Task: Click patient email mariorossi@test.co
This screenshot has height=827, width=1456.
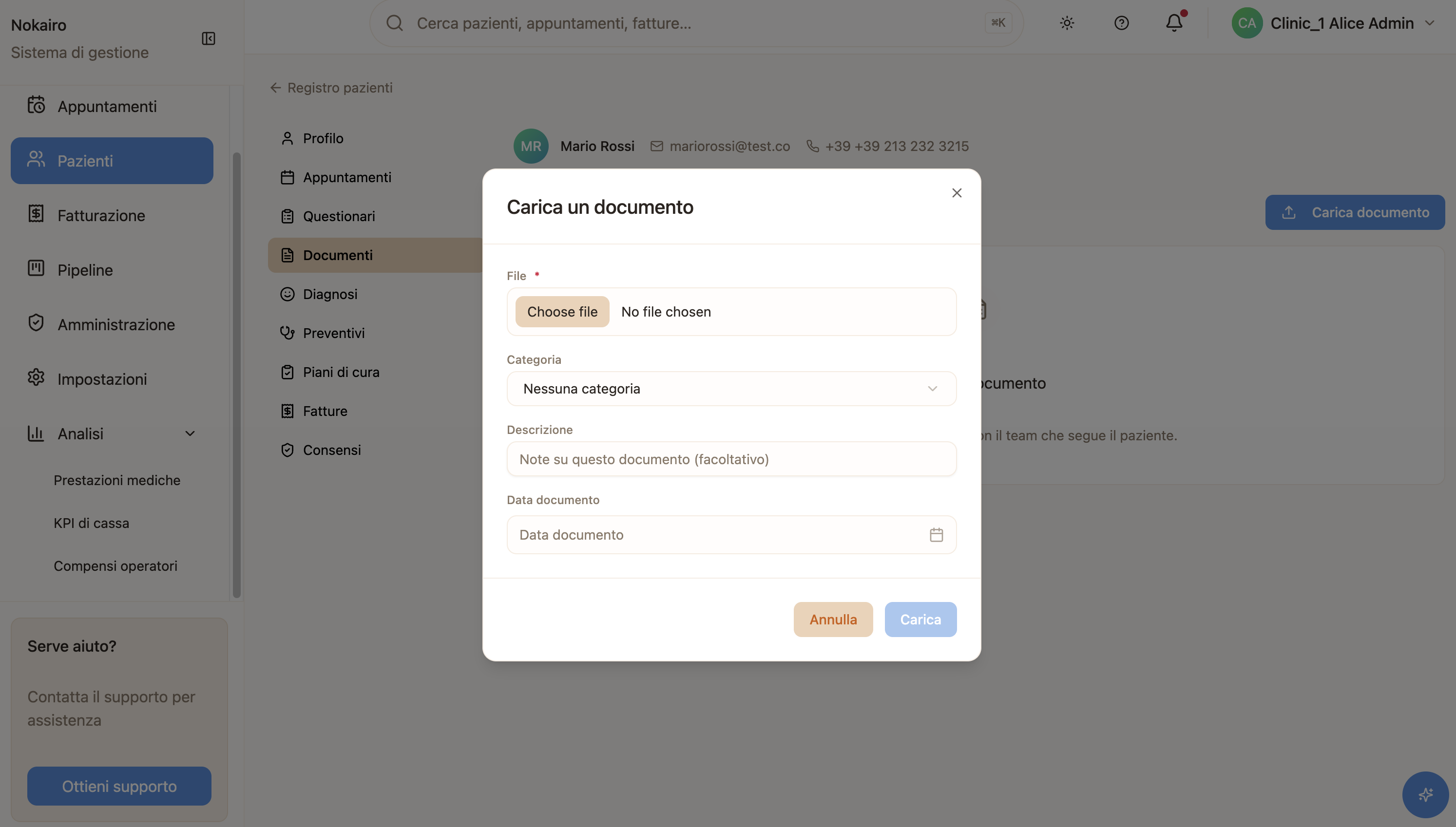Action: [729, 146]
